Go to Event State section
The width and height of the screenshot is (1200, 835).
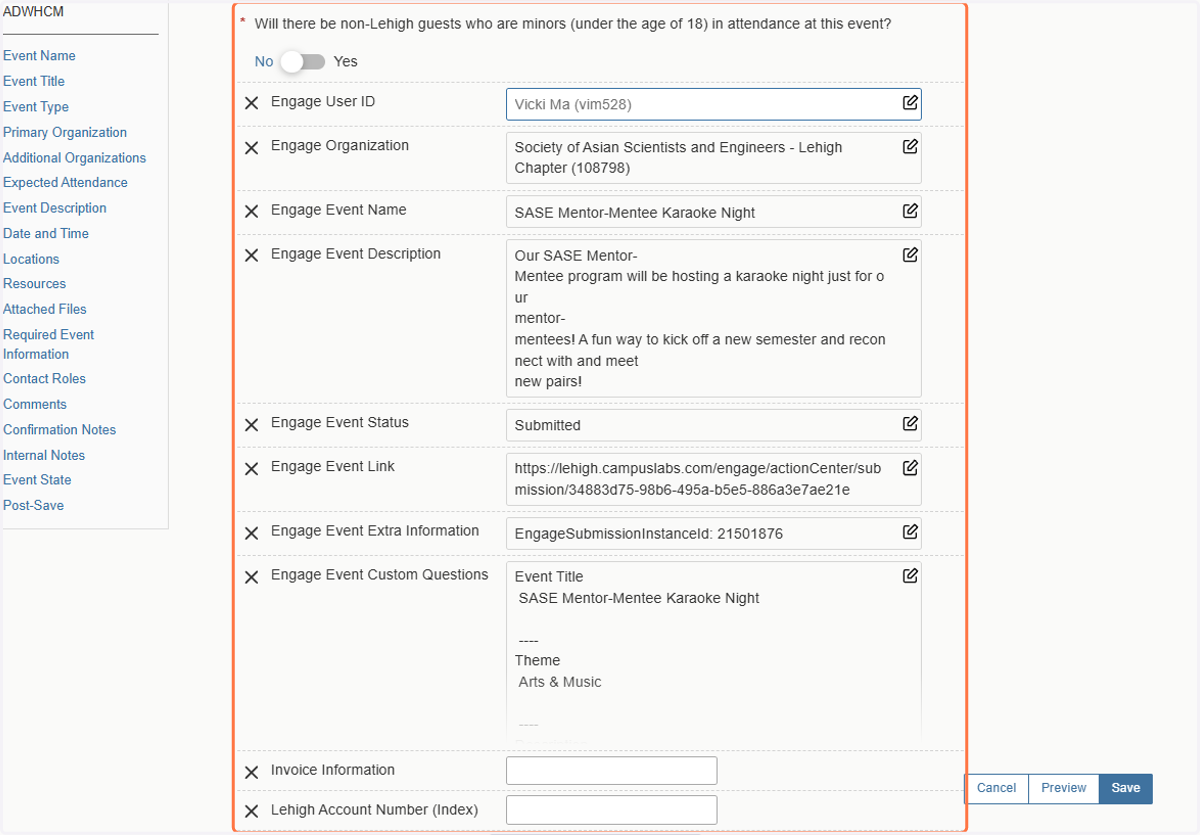coord(37,479)
